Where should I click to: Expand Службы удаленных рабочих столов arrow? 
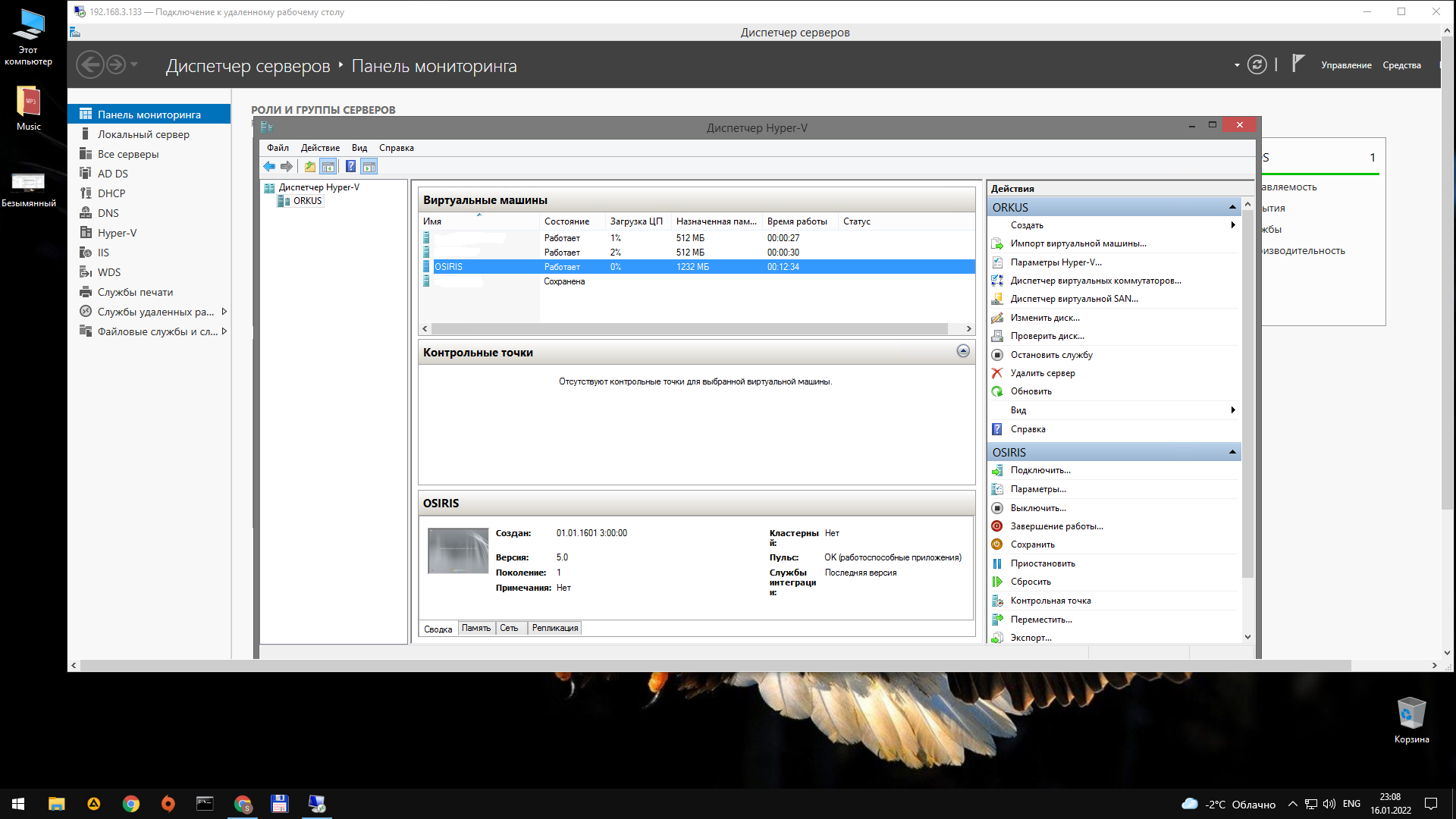(224, 312)
